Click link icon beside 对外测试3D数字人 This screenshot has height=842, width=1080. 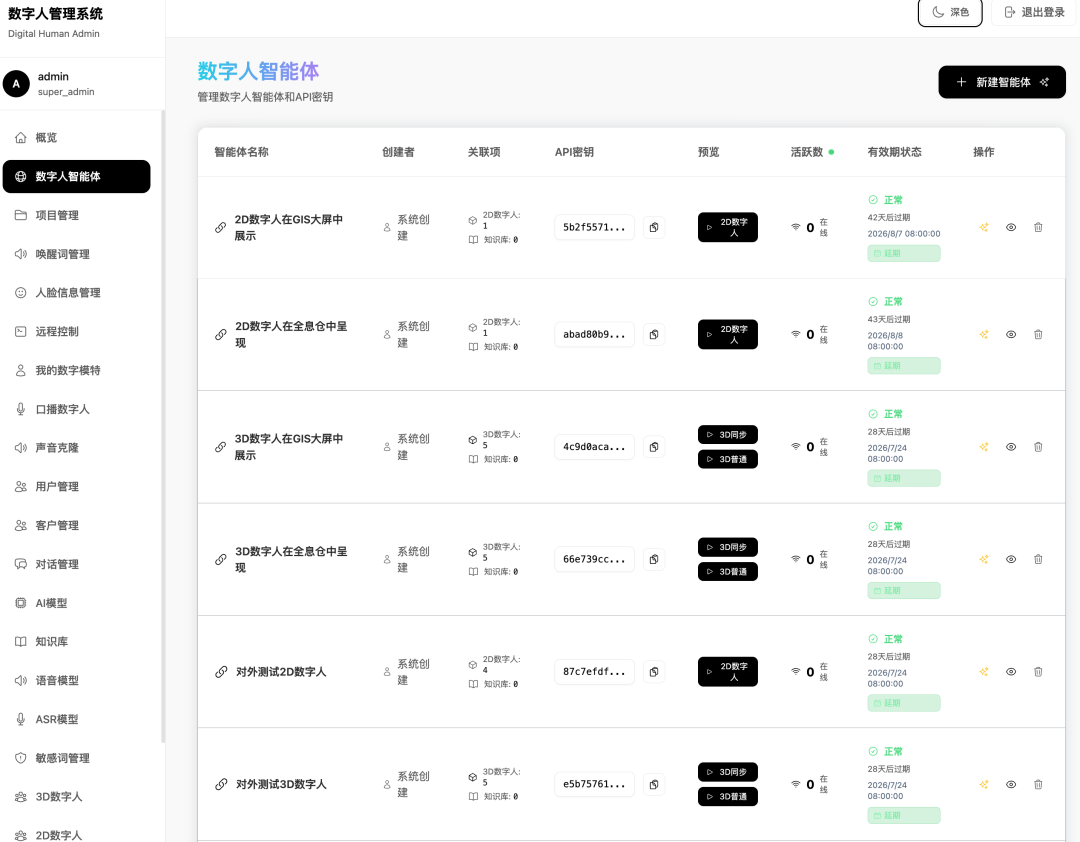click(x=220, y=784)
